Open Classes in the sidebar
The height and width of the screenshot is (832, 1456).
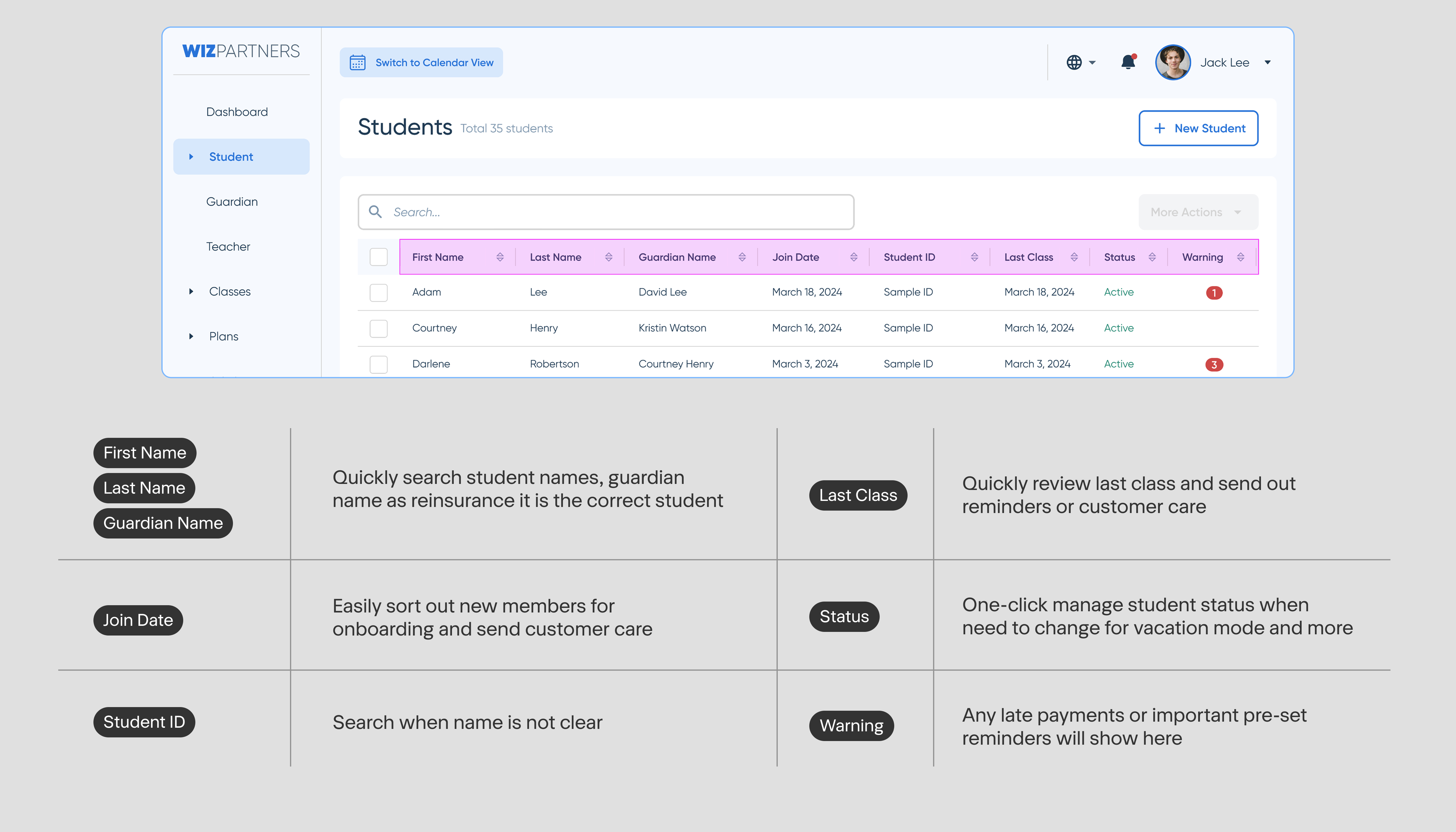(230, 291)
